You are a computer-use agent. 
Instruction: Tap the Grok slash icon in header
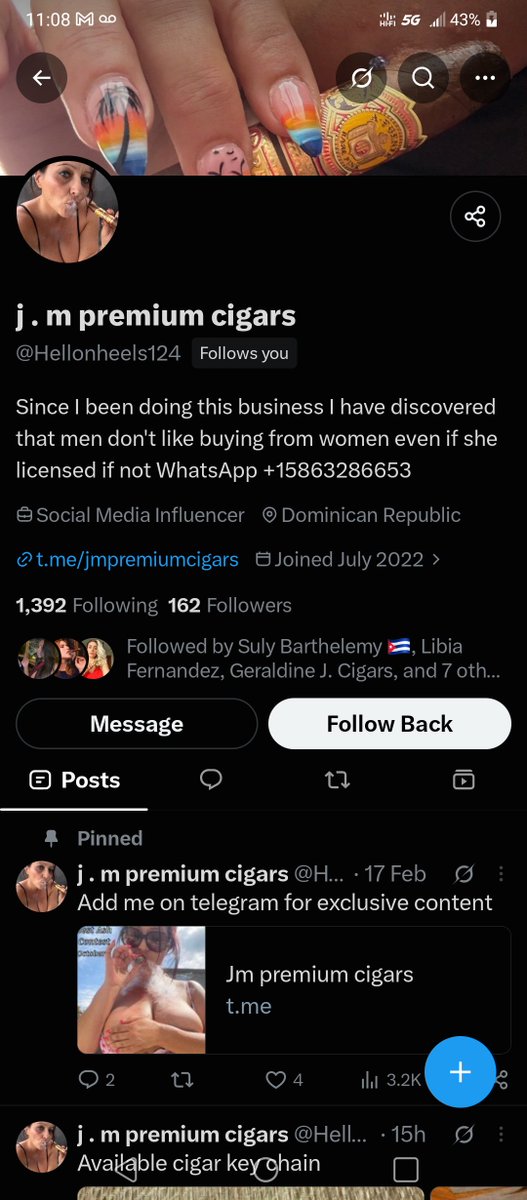361,78
